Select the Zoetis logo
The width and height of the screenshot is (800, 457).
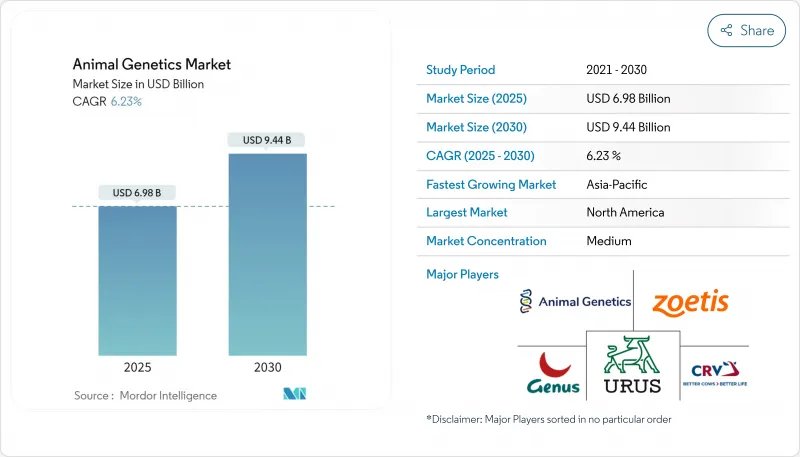pos(690,301)
